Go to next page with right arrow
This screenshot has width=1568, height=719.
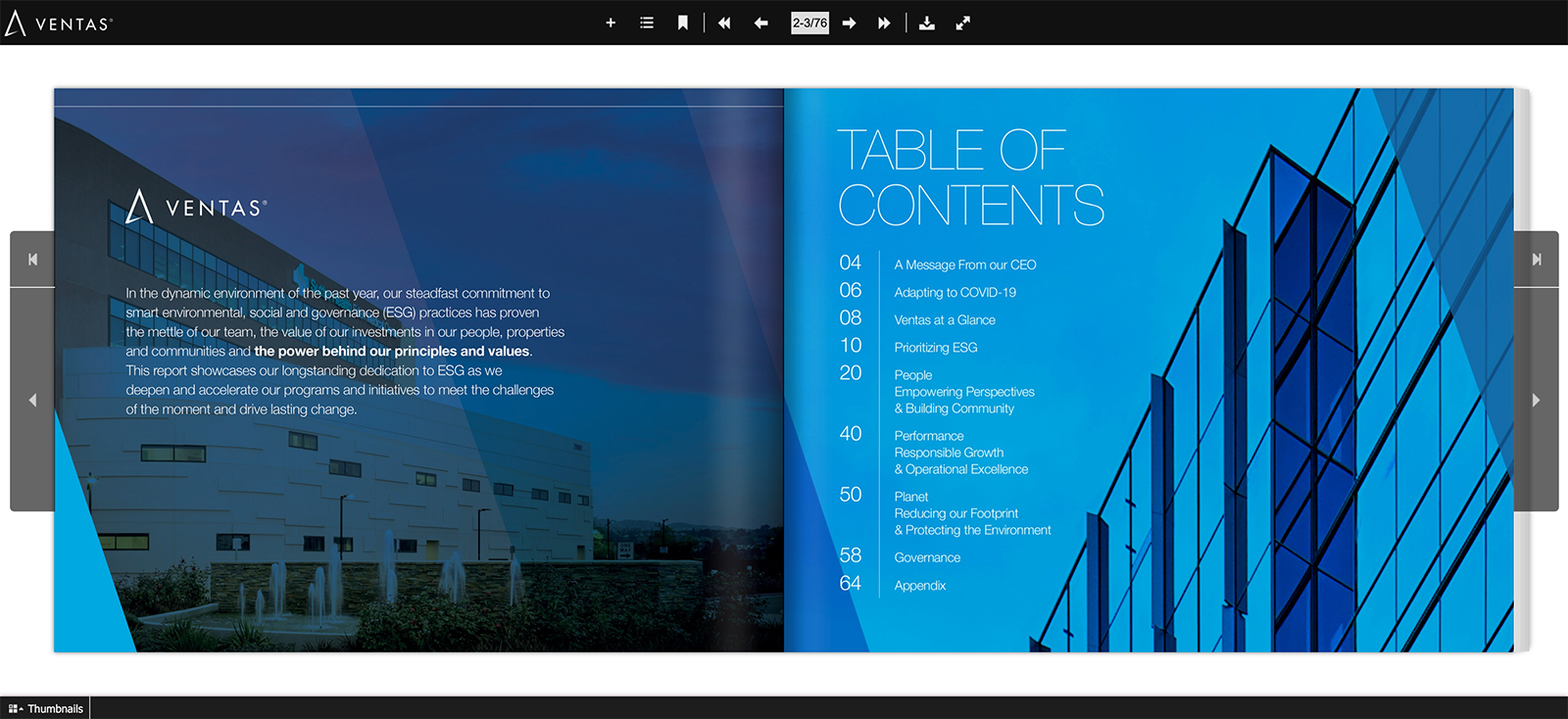[x=849, y=23]
